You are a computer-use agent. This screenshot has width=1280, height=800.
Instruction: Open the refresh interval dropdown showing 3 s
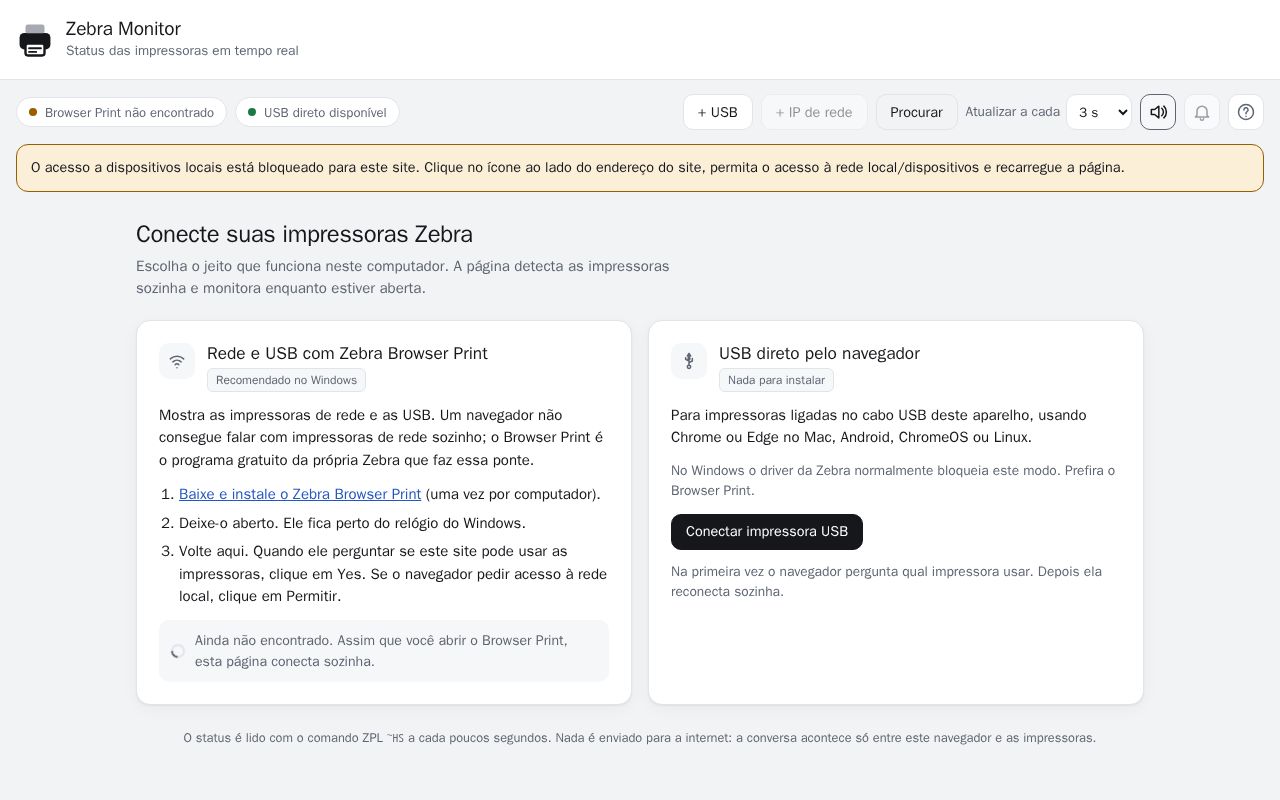tap(1099, 112)
